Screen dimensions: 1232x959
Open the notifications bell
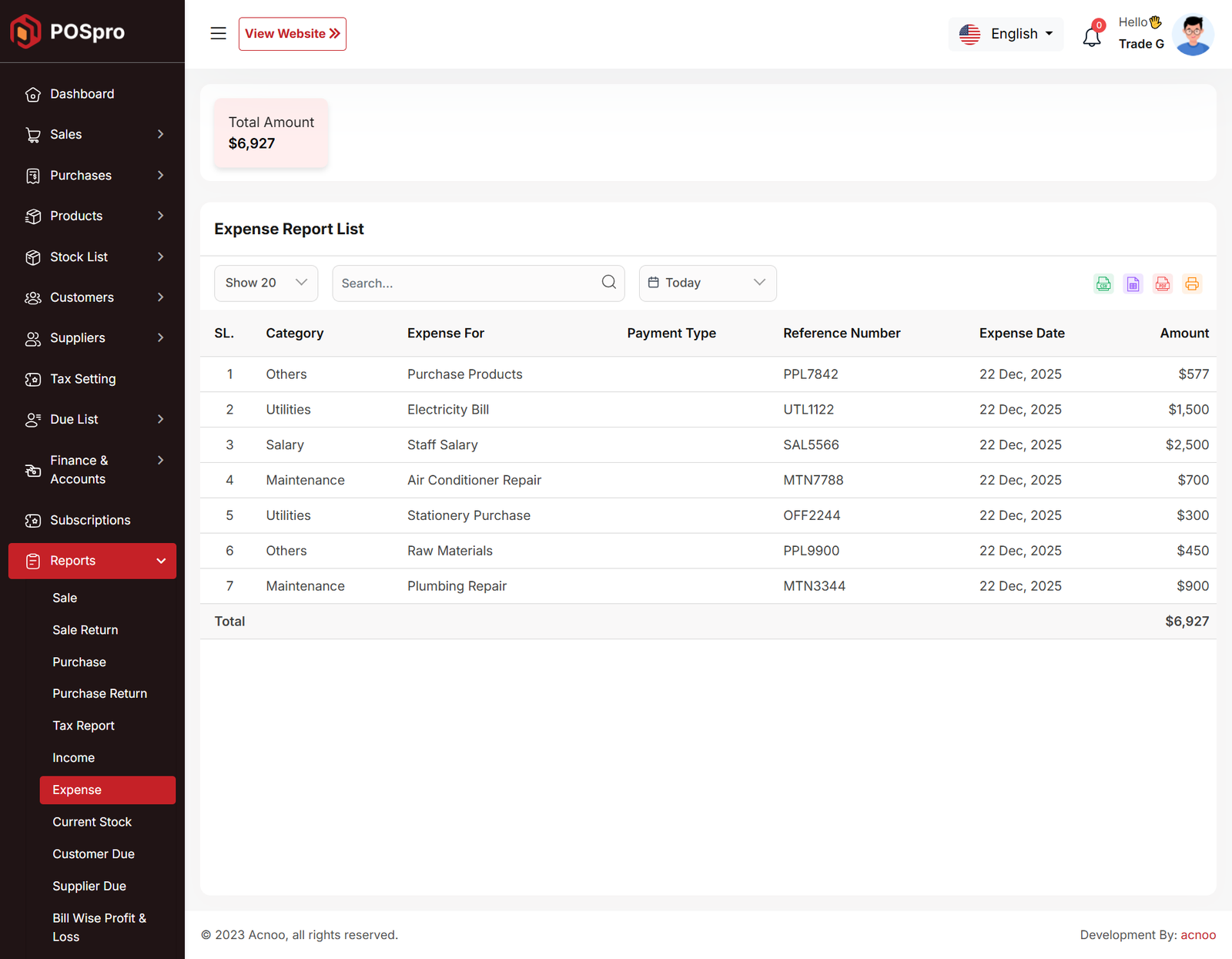click(x=1091, y=36)
